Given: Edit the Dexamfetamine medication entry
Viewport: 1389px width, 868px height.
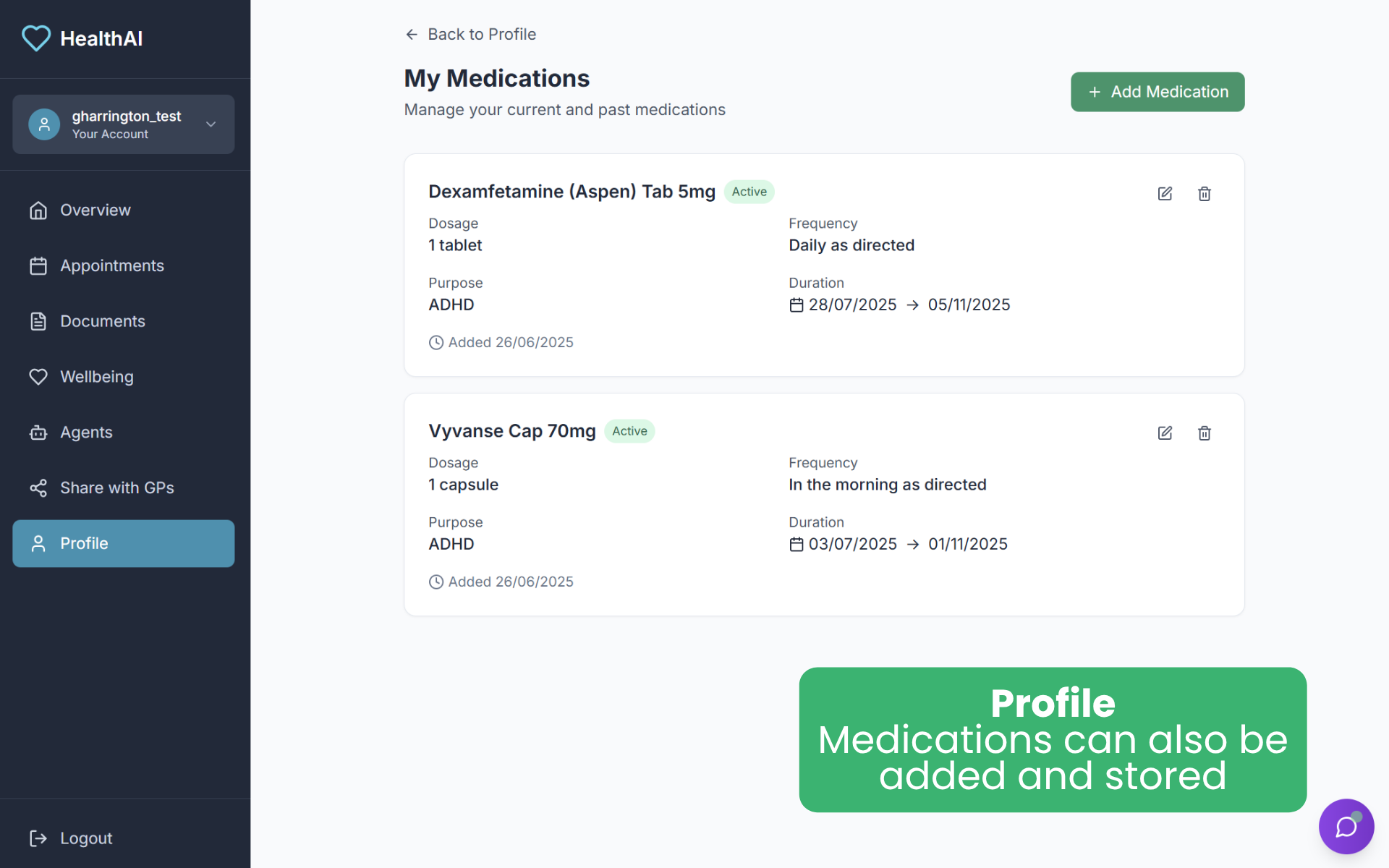Looking at the screenshot, I should point(1165,193).
